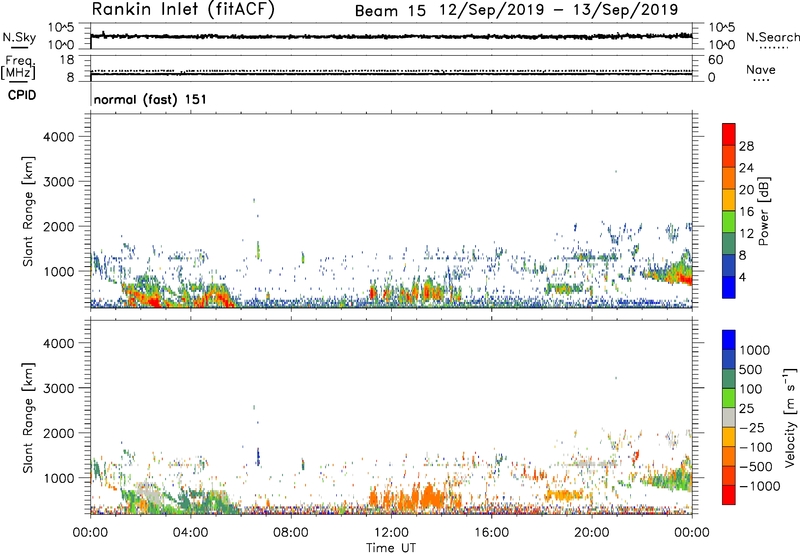The image size is (800, 554).
Task: Click the '18' tick on the frequency axis
Action: [67, 60]
